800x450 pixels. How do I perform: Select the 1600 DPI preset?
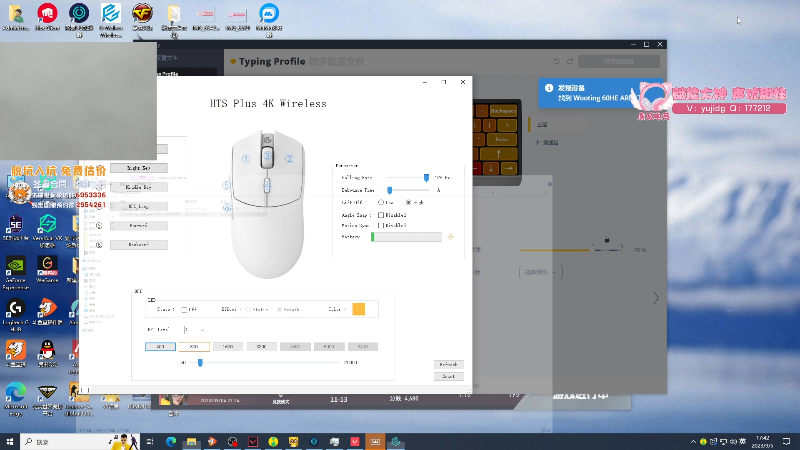point(228,346)
